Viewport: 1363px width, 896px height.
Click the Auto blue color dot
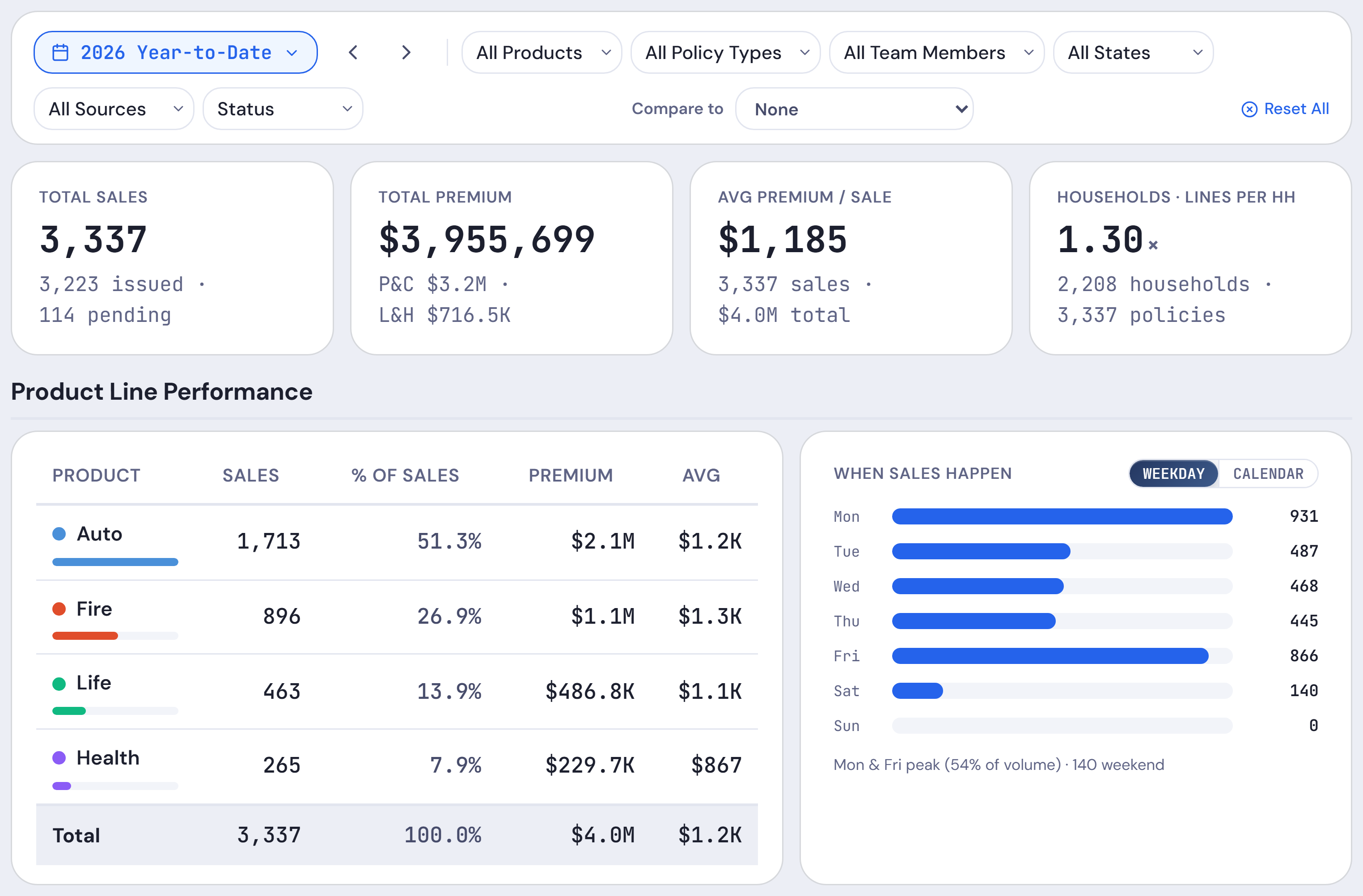click(59, 533)
